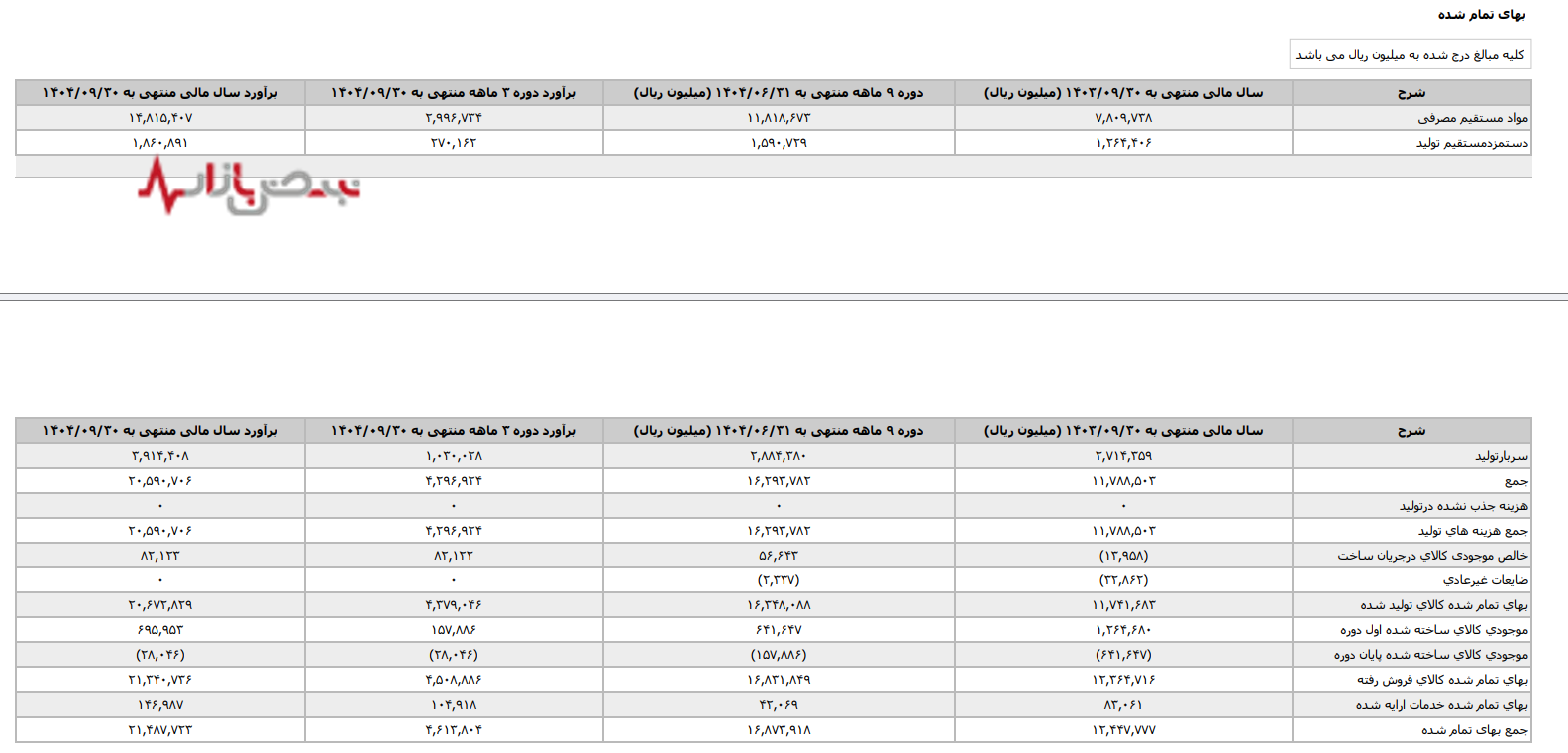Click the جمع هزینه های تولید label
1568x753 pixels.
(x=1472, y=531)
